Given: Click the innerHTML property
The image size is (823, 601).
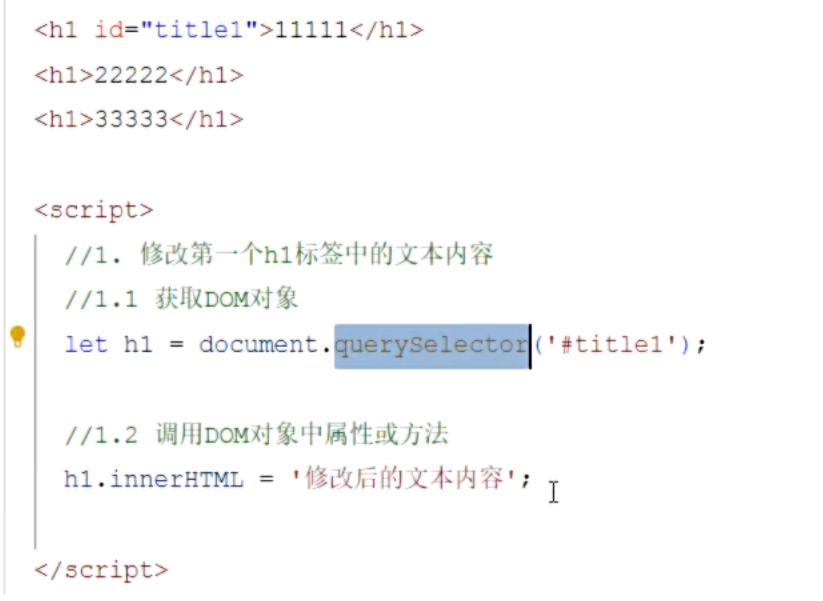Looking at the screenshot, I should [177, 479].
